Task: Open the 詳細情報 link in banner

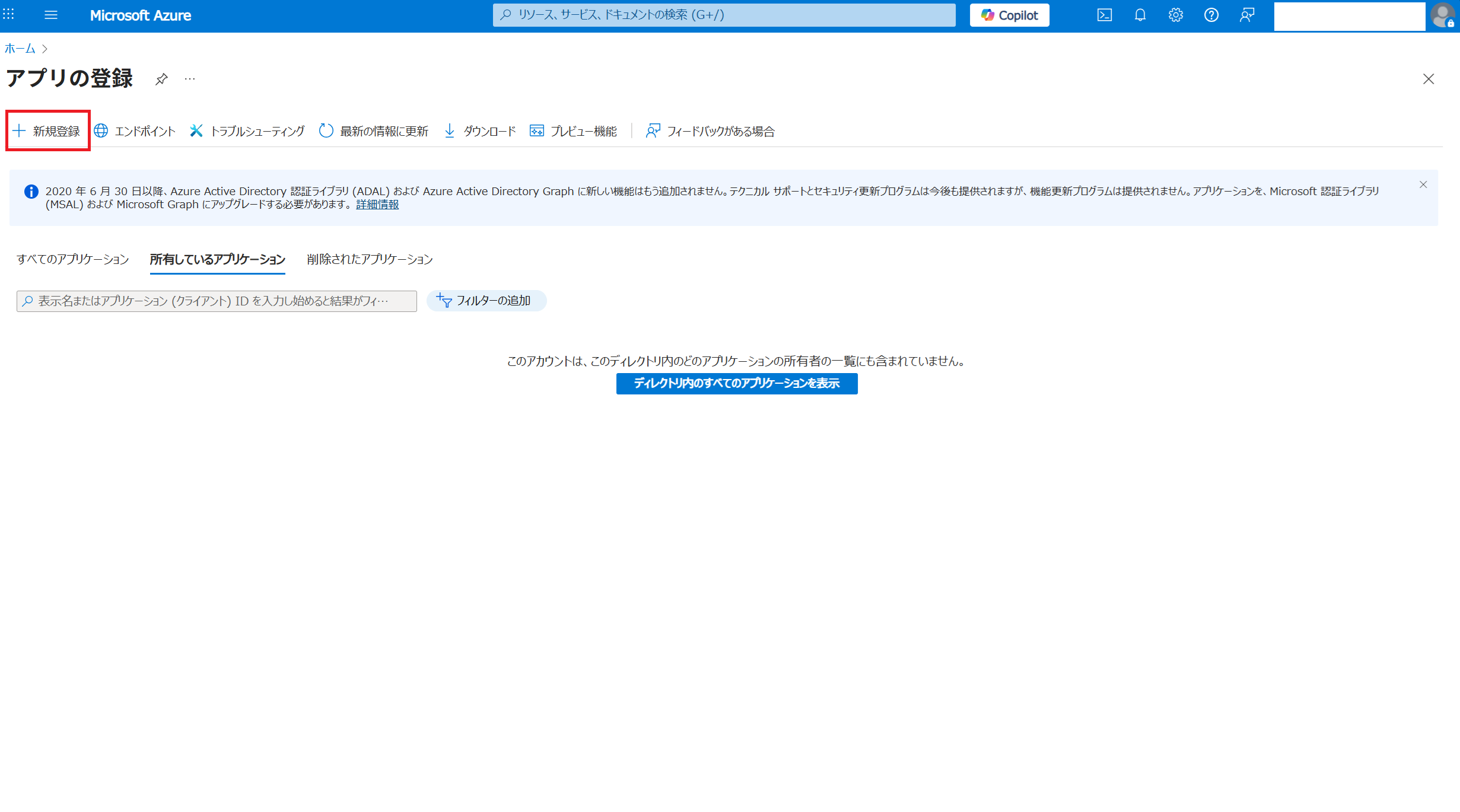Action: pyautogui.click(x=377, y=205)
